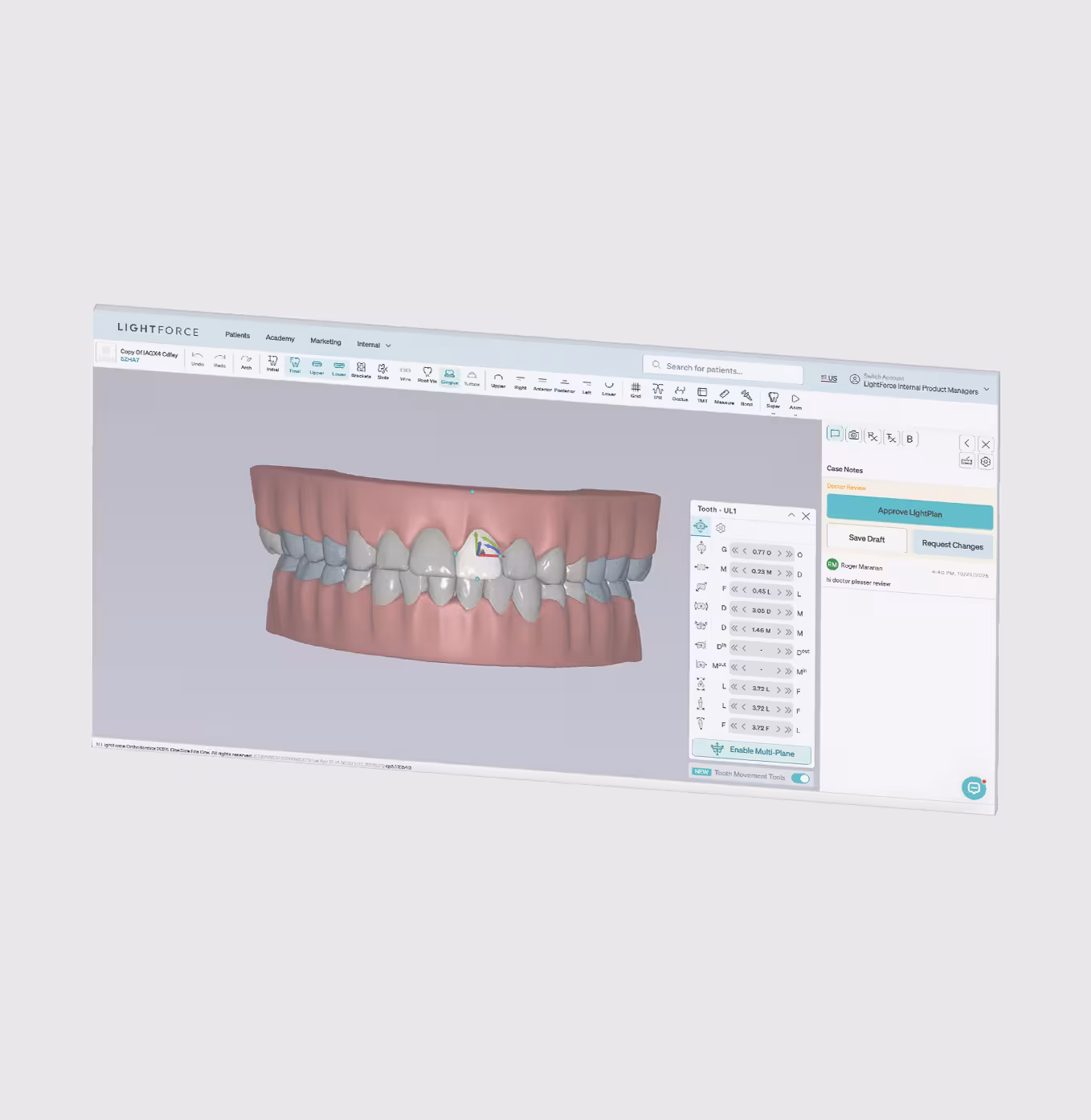Click the Request Changes button

tap(953, 546)
